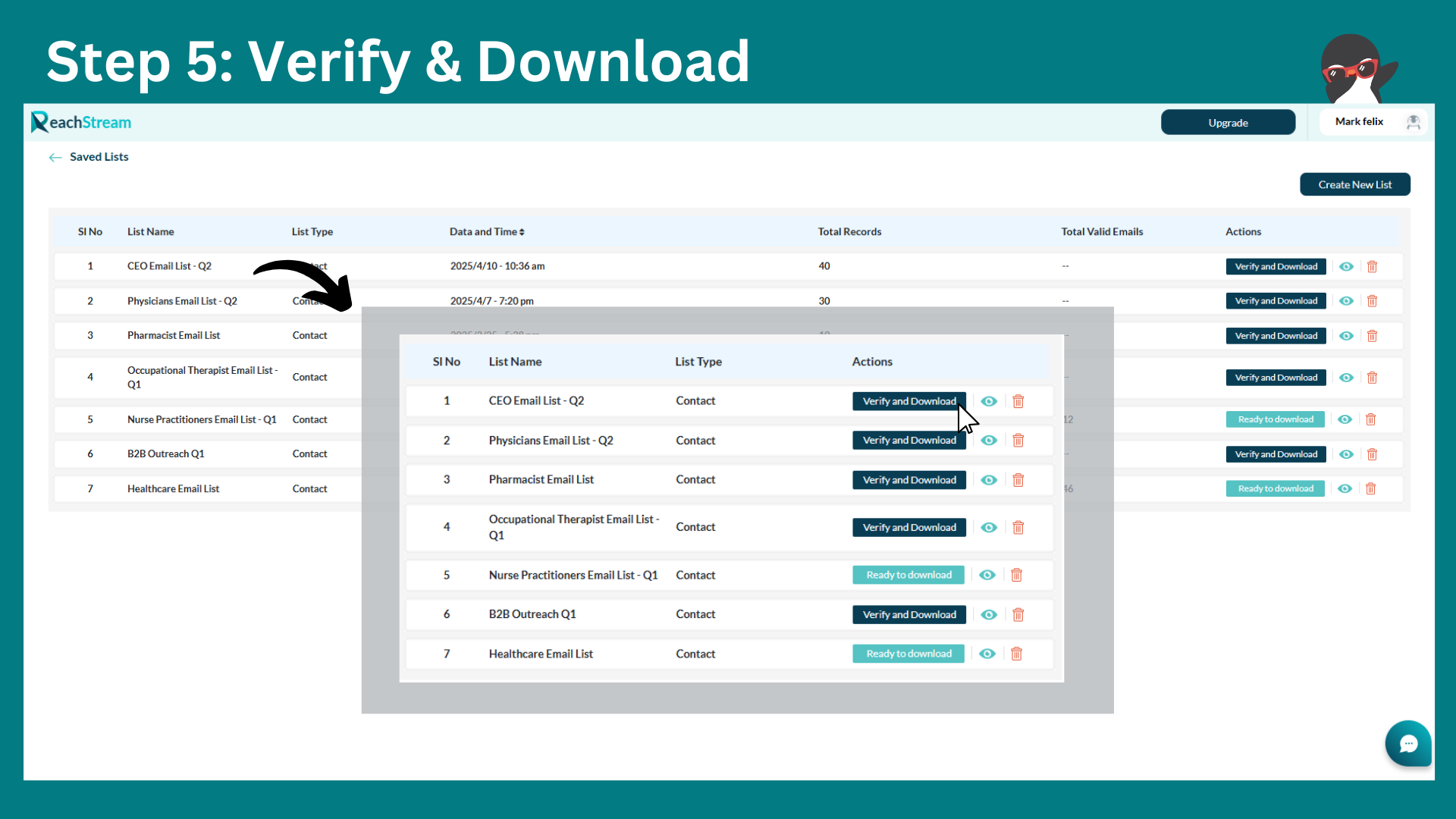Go back using Saved Lists arrow

click(55, 157)
